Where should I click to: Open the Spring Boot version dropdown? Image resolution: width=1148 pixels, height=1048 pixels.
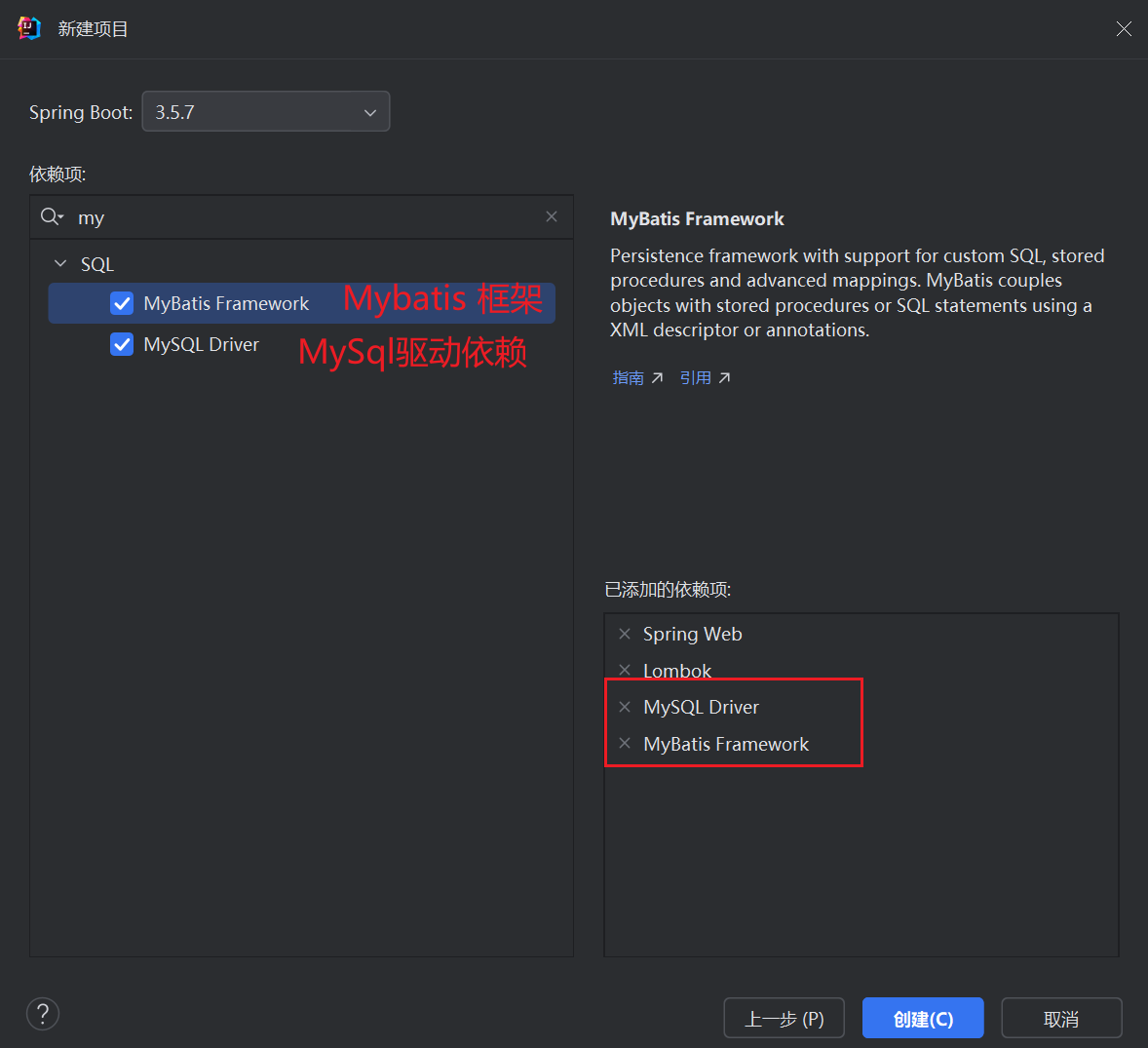pos(265,111)
